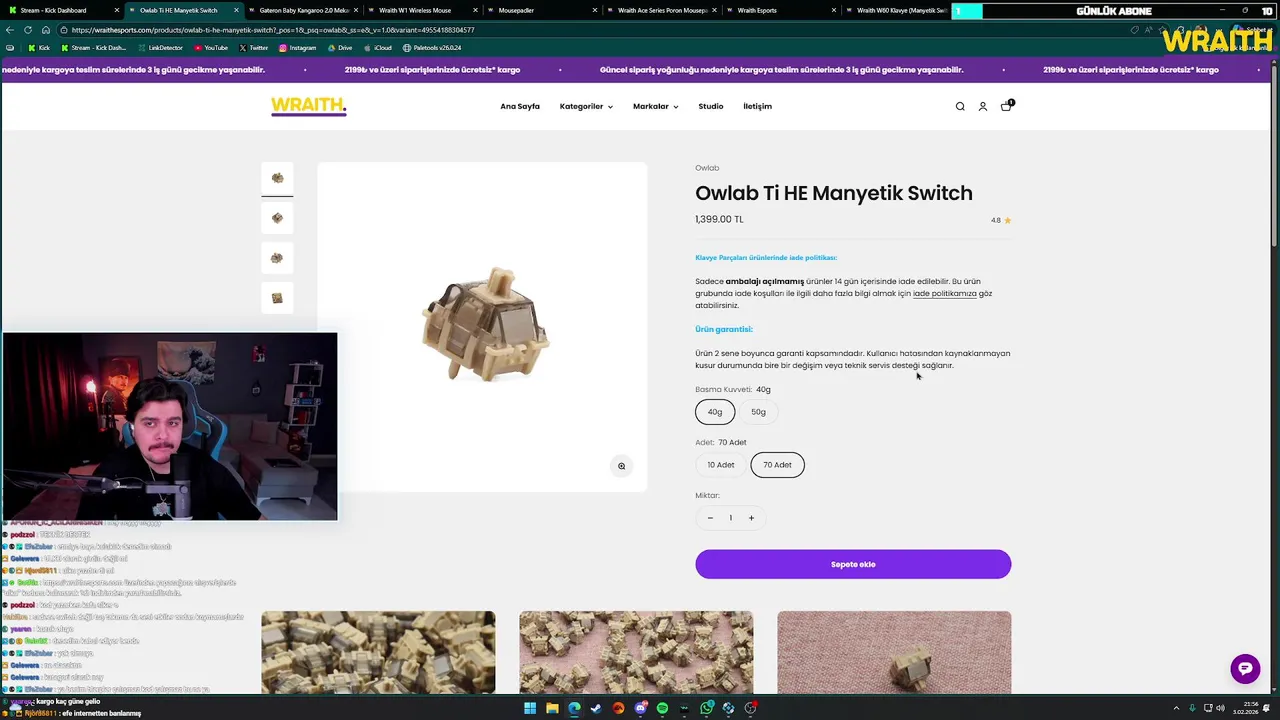1280x720 pixels.
Task: Open the Paletools v26.0.24 bookmark
Action: pos(432,48)
